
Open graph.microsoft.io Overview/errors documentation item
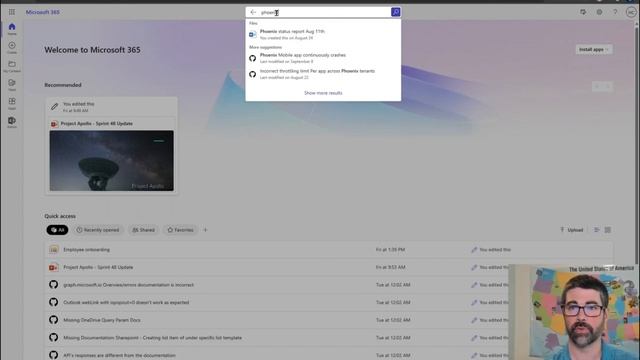[129, 285]
